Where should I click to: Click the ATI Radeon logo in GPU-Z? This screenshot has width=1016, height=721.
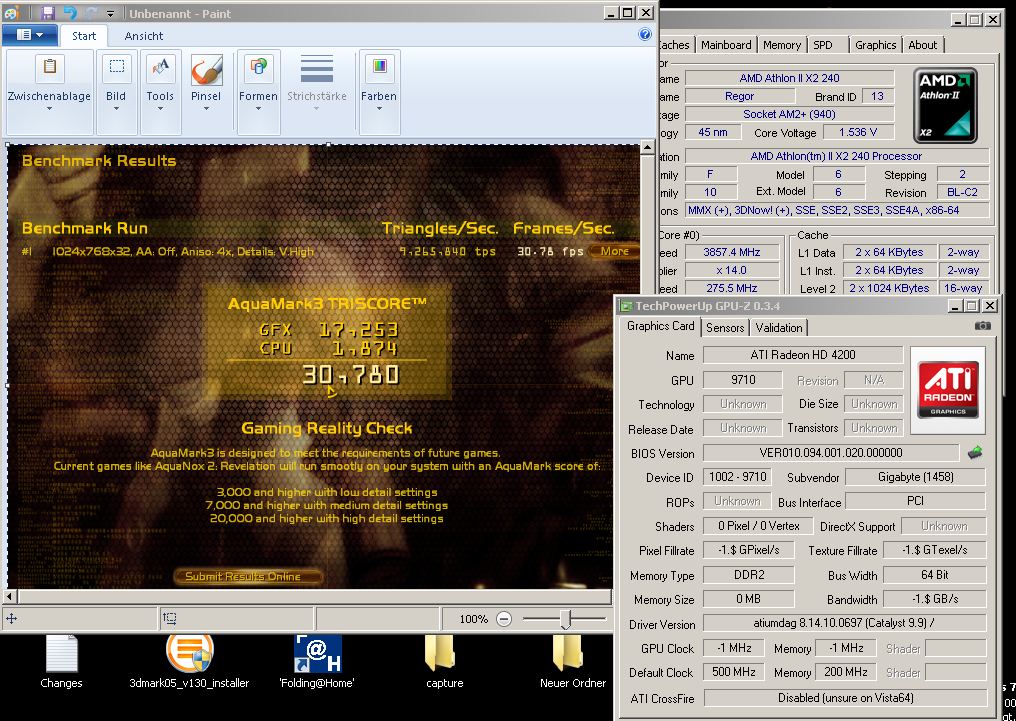coord(947,391)
